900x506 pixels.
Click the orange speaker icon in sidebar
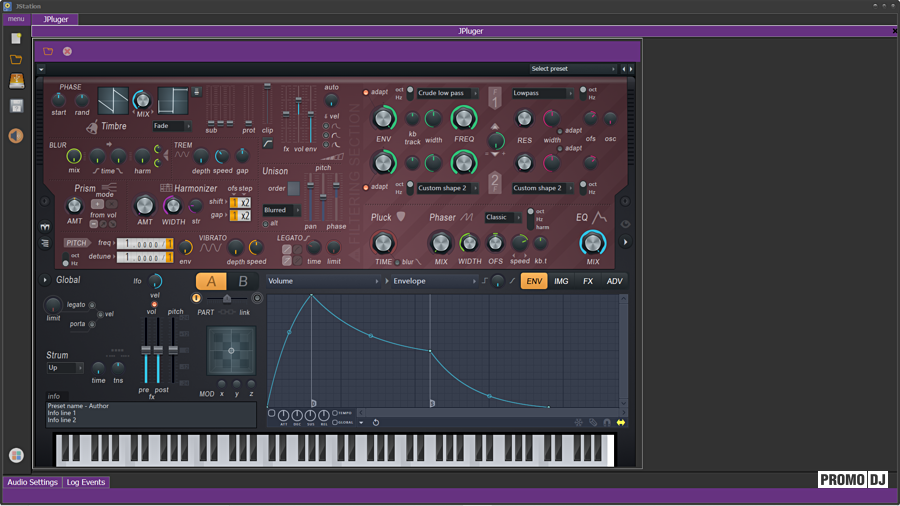tap(16, 136)
